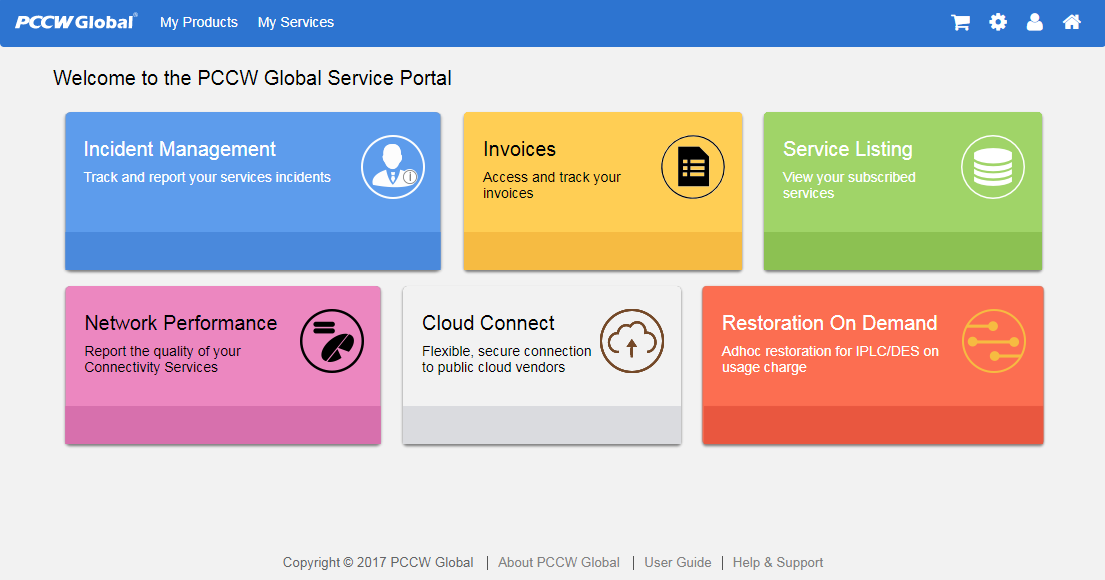The image size is (1105, 580).
Task: Visit the Help & Support link
Action: coord(778,562)
